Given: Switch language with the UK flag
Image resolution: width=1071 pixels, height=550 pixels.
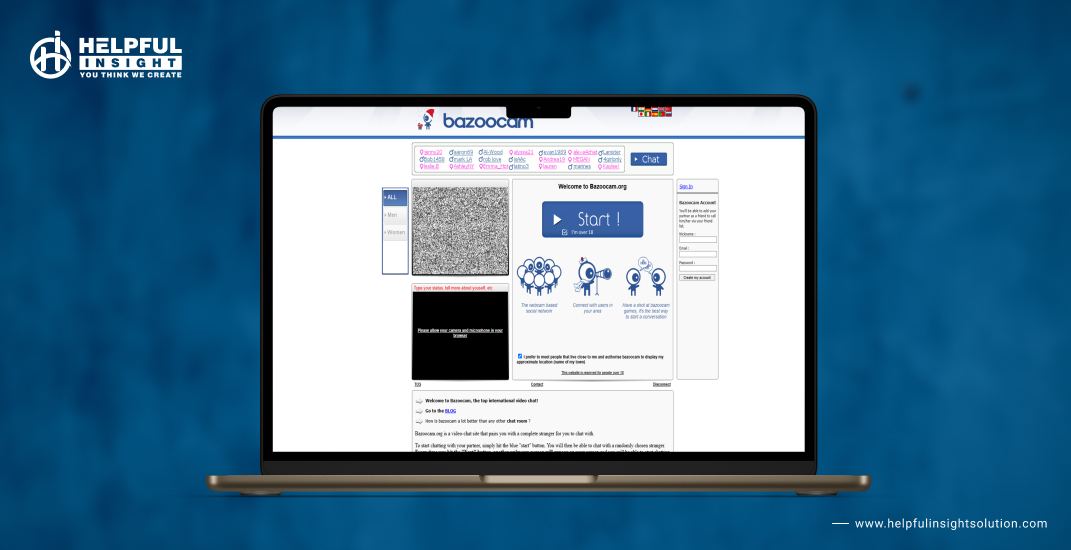Looking at the screenshot, I should (x=662, y=109).
